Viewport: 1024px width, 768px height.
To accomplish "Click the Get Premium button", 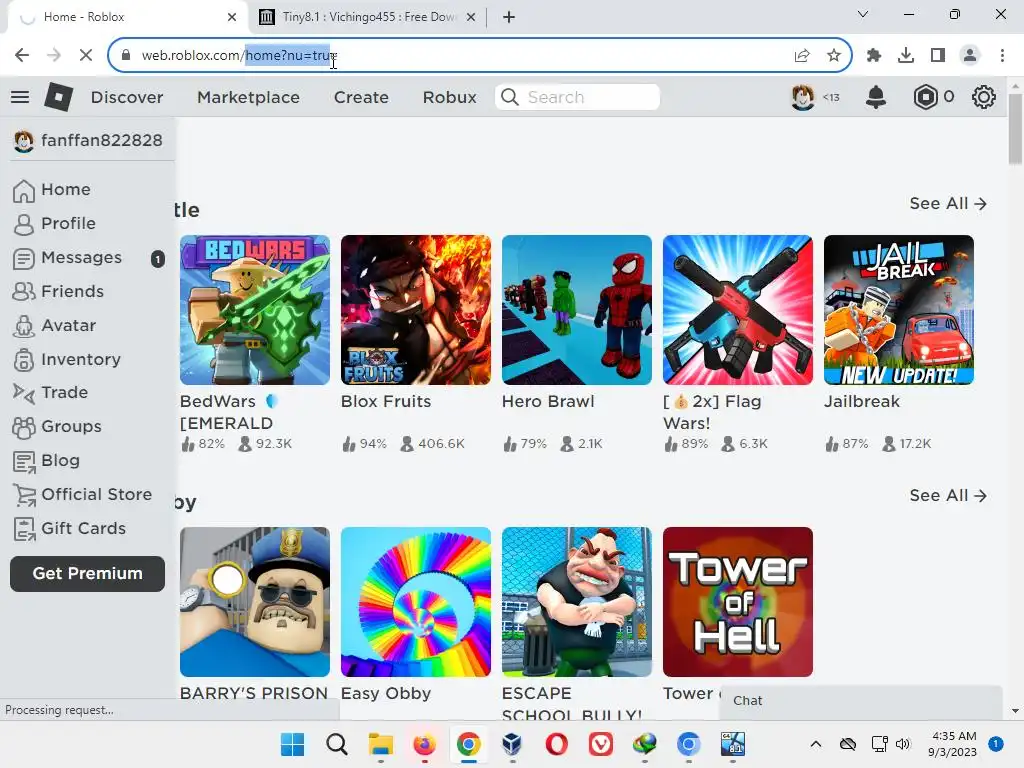I will 88,573.
